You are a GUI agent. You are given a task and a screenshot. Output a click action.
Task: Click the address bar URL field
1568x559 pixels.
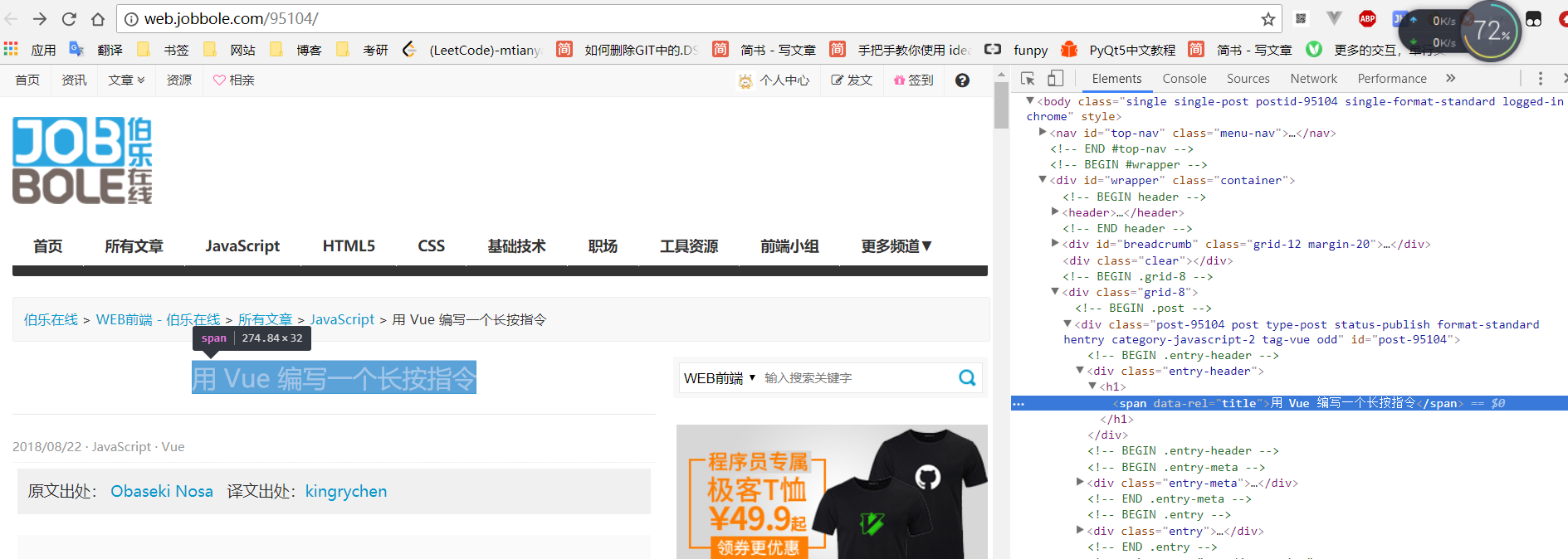click(x=697, y=18)
